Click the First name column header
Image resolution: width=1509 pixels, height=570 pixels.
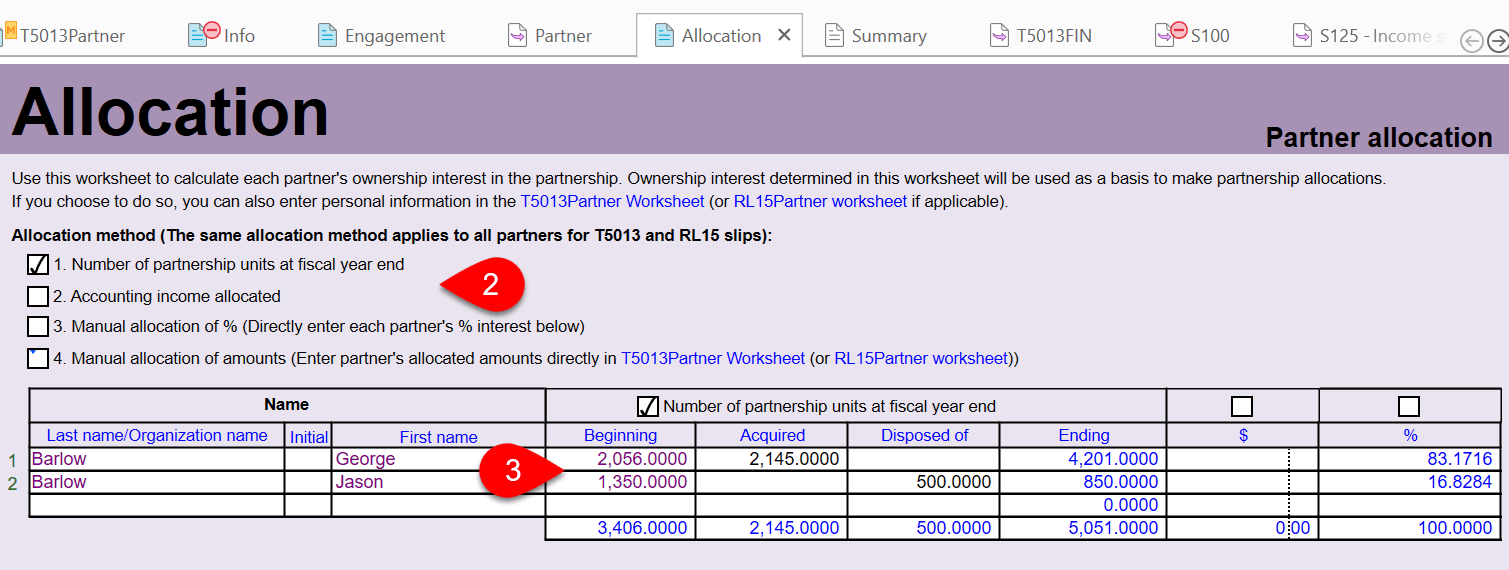click(x=438, y=437)
